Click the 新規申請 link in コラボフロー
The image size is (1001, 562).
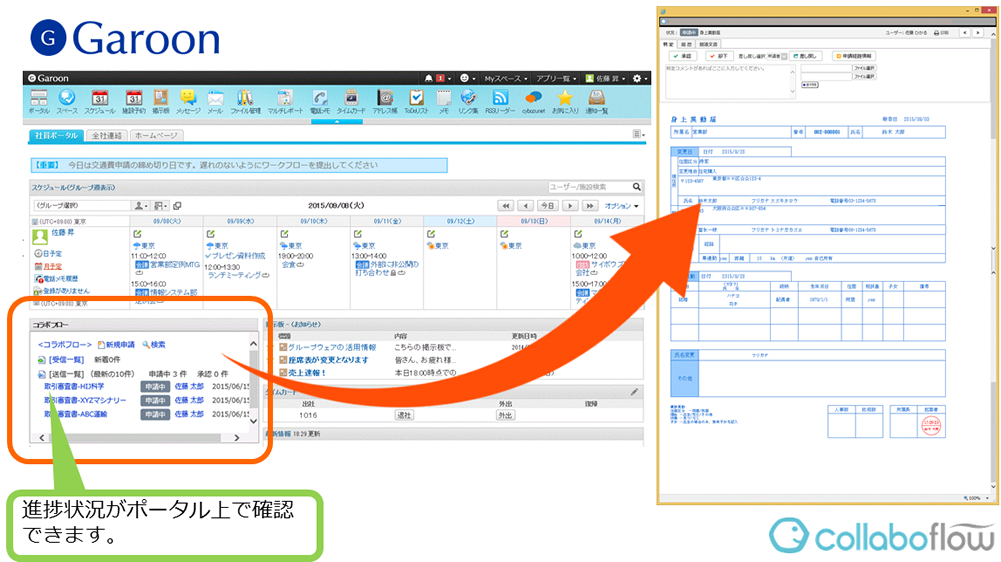(116, 345)
